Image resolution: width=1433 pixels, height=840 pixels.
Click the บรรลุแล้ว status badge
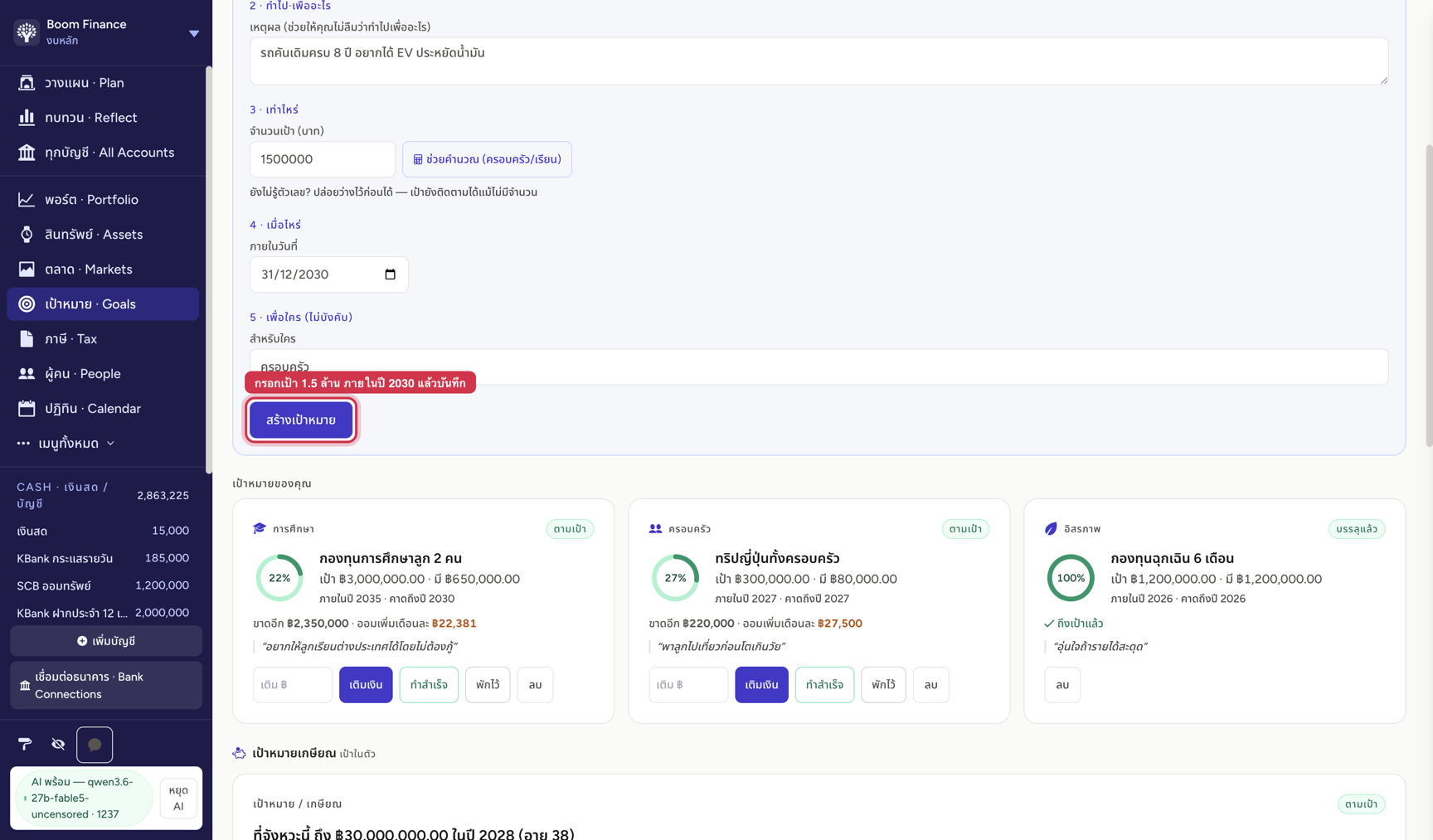click(x=1357, y=529)
